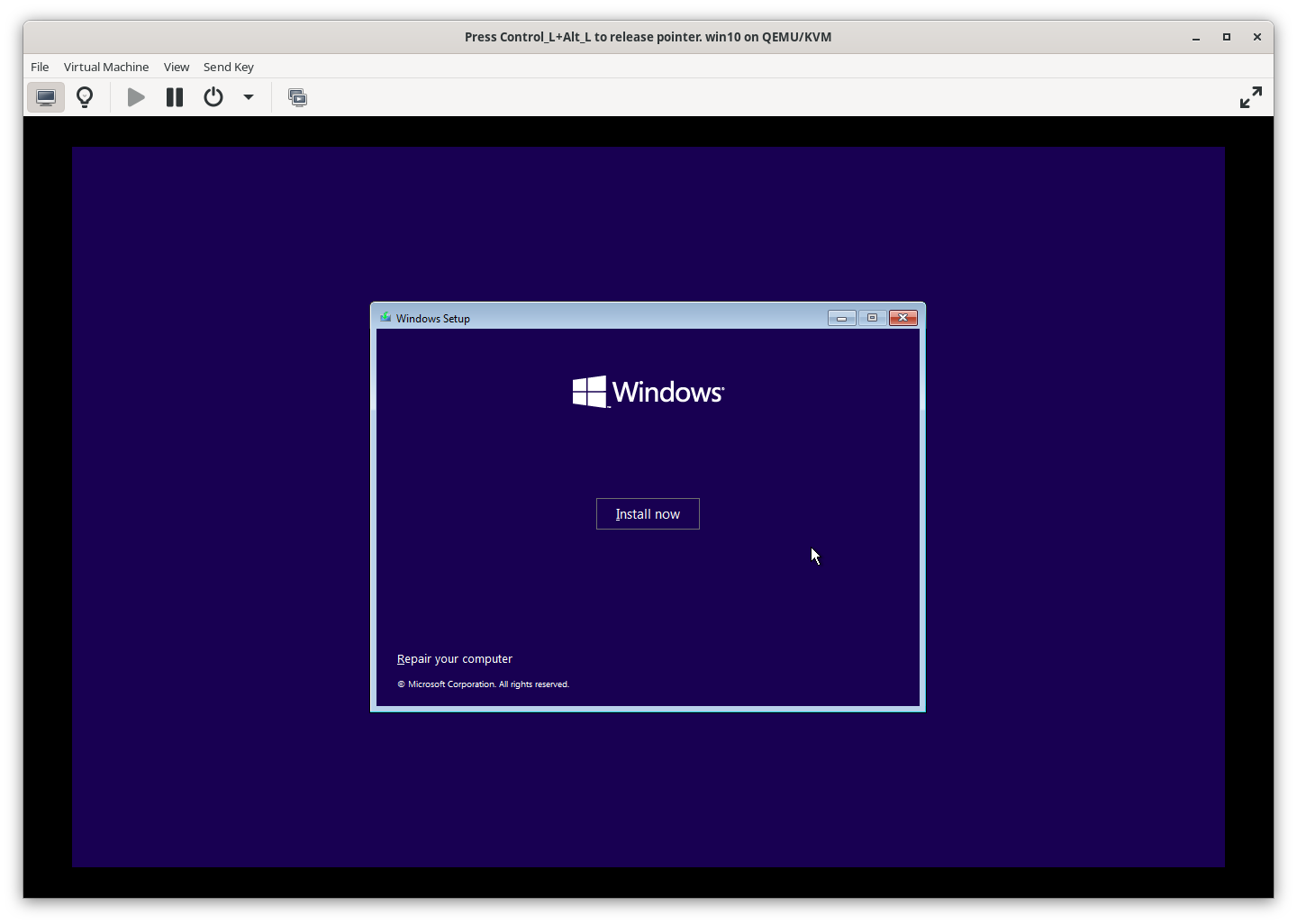Viewport: 1297px width, 924px height.
Task: Maximize the QEMU/KVM viewer window
Action: [1227, 37]
